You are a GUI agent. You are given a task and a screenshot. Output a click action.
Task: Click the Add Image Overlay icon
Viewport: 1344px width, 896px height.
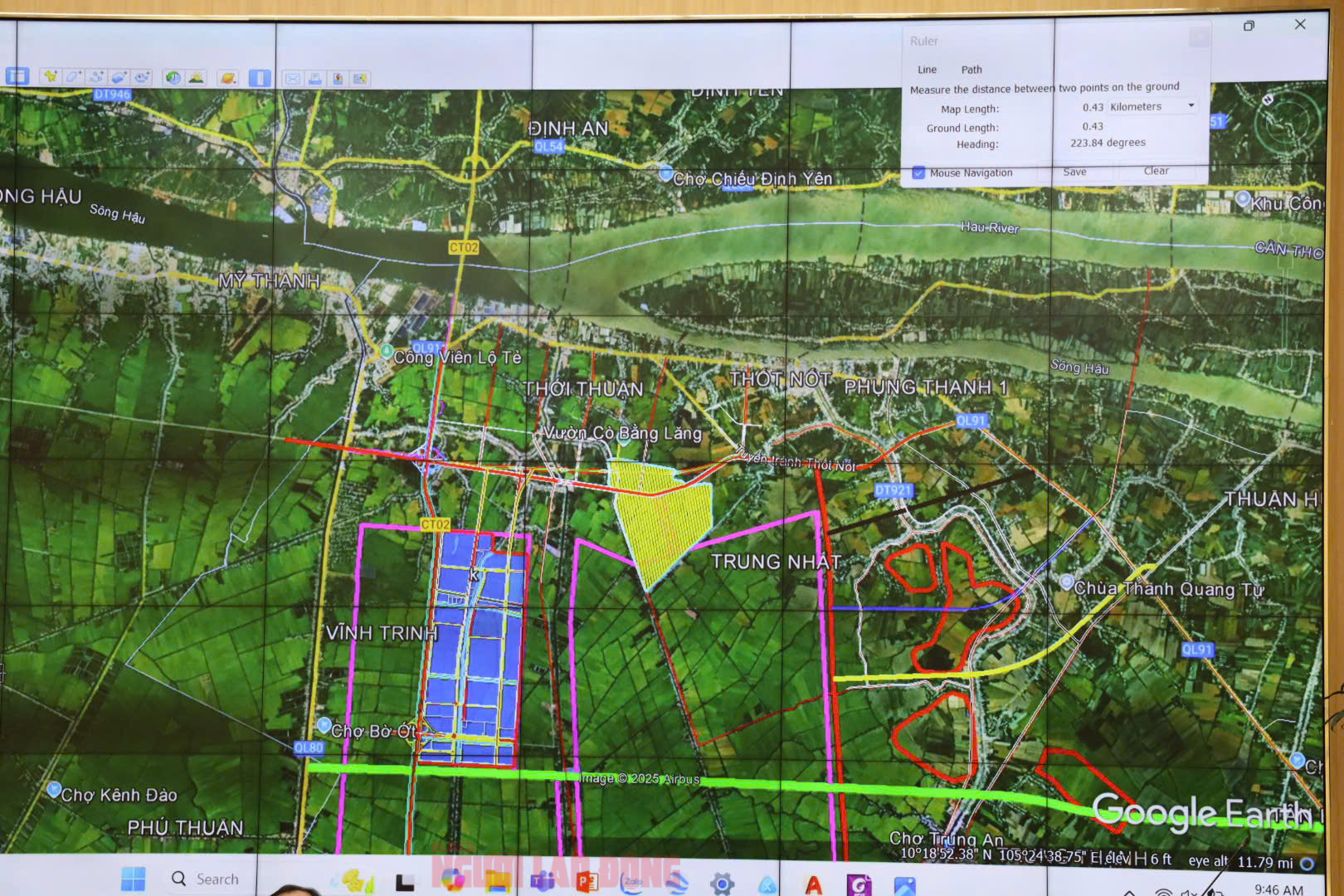(x=119, y=77)
